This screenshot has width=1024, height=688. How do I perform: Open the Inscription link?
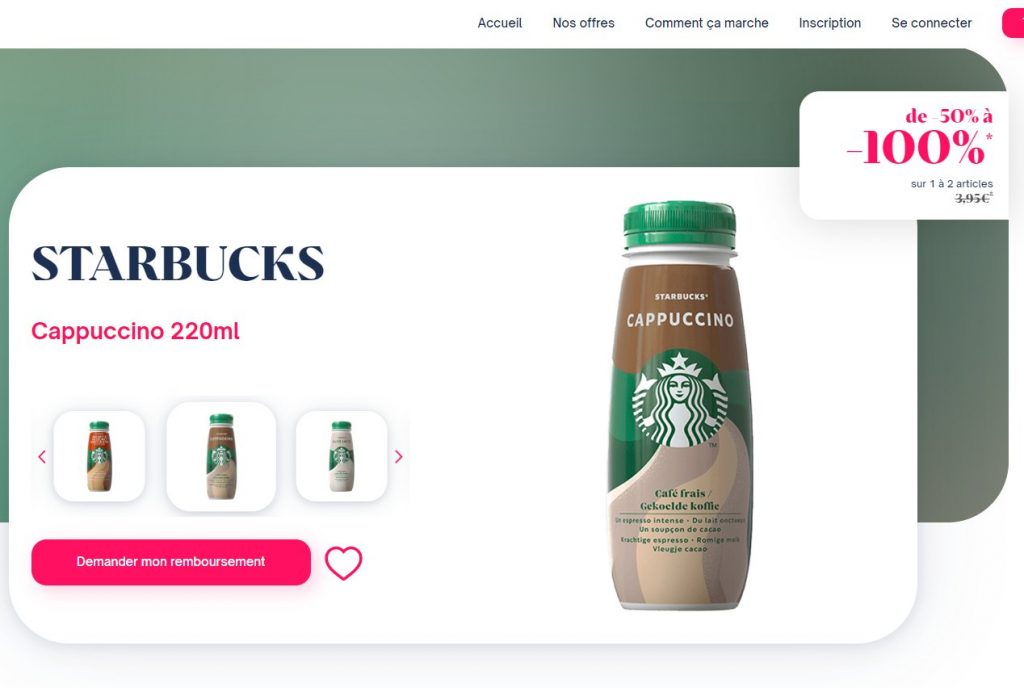pos(829,23)
